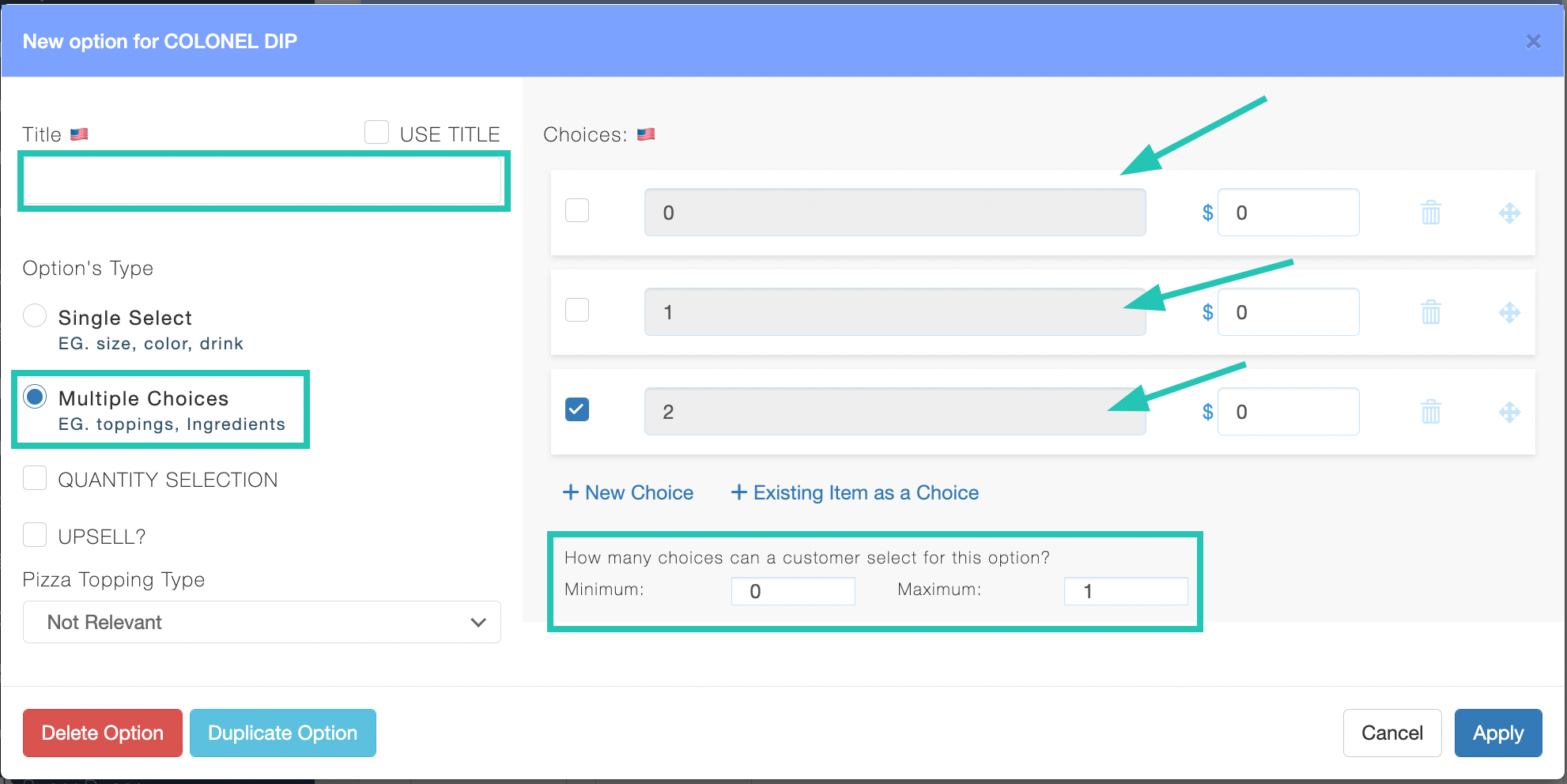Click the Duplicate Option button
The height and width of the screenshot is (784, 1567).
[x=283, y=733]
